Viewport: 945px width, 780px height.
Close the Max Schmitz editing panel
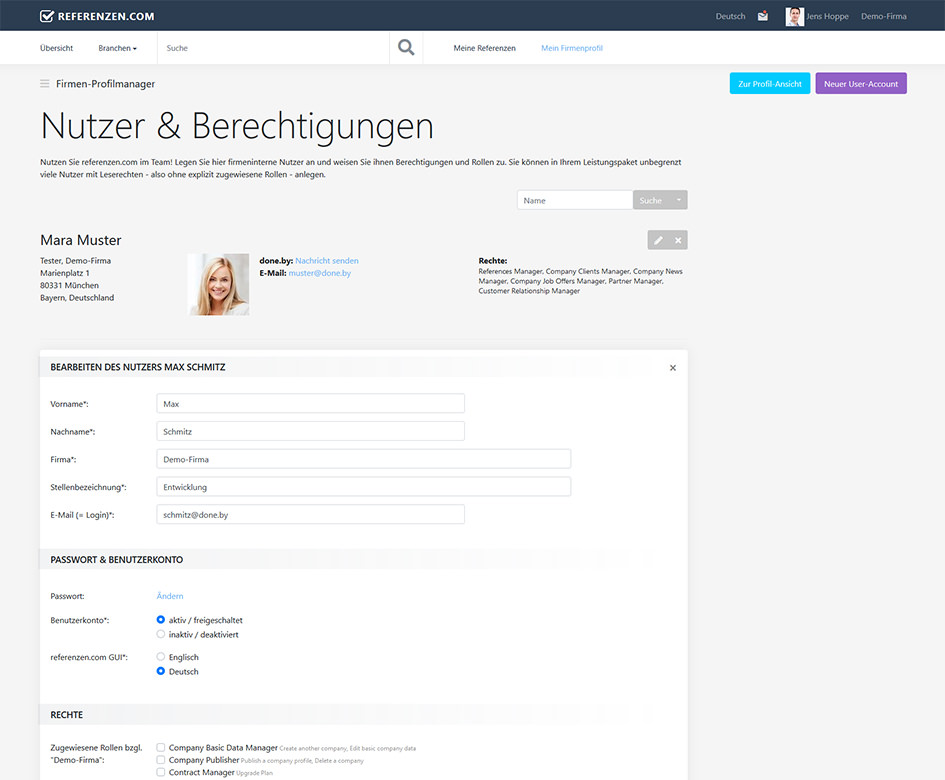pyautogui.click(x=672, y=367)
